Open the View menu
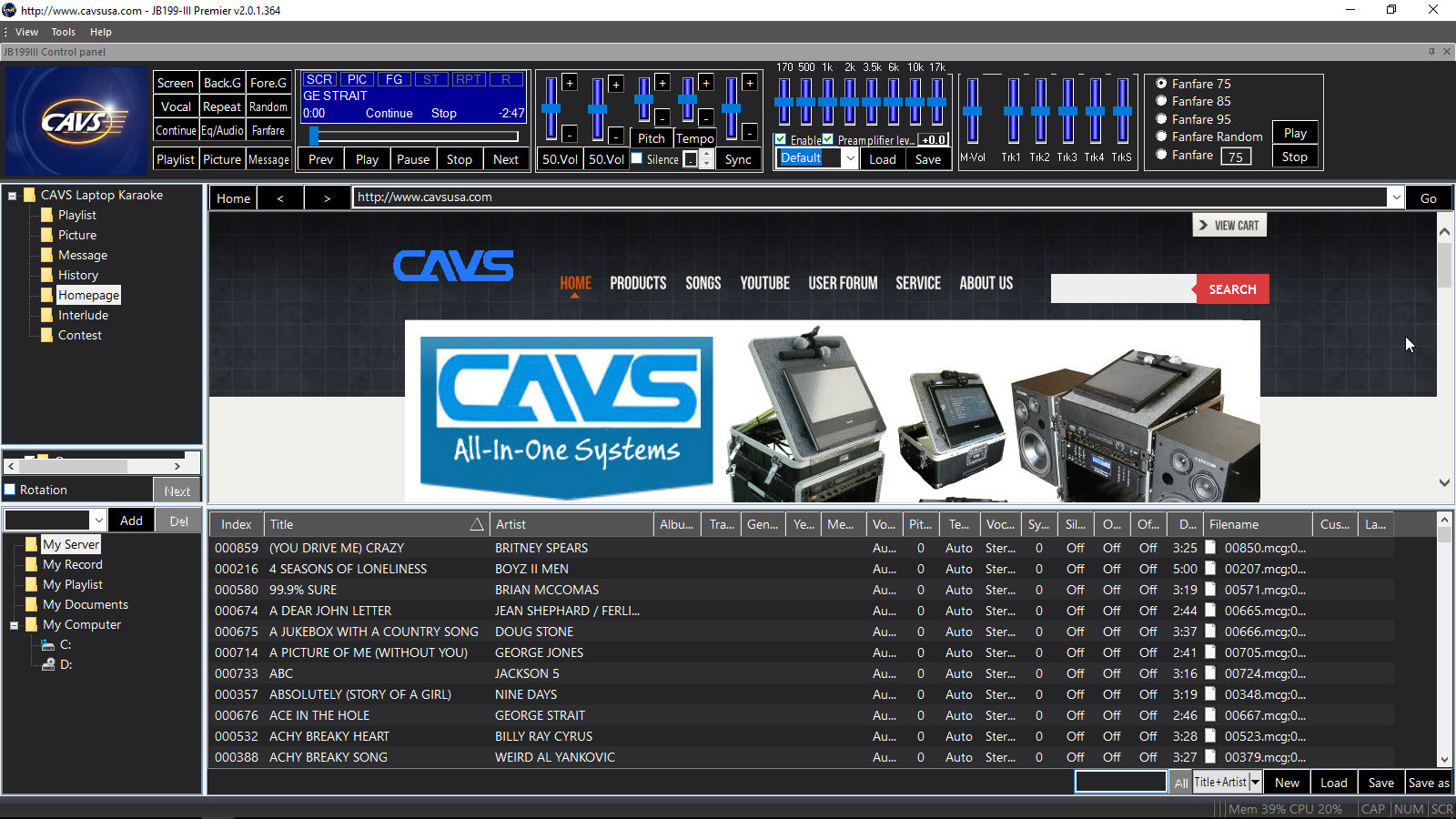 [26, 32]
